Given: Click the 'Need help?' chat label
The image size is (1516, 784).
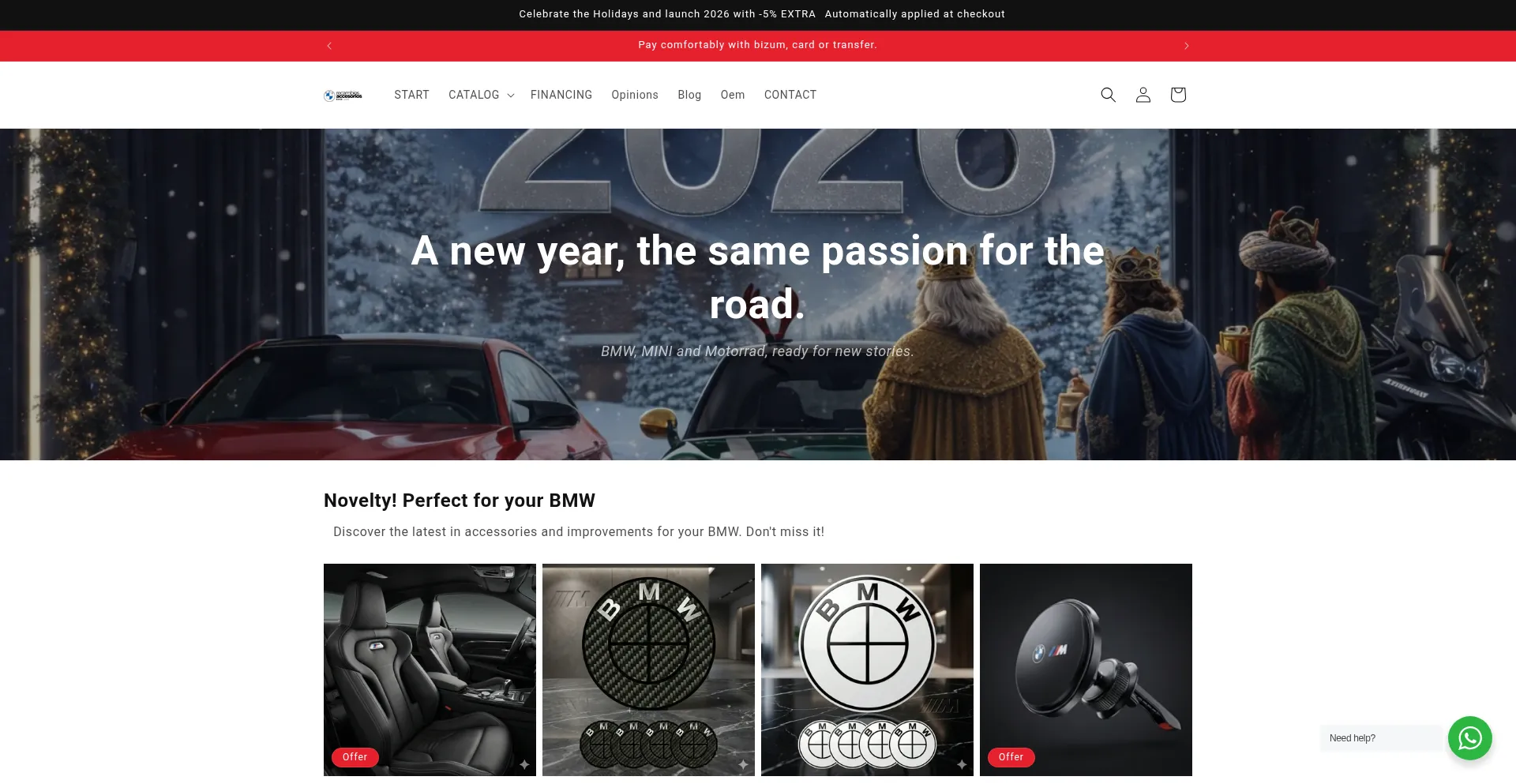Looking at the screenshot, I should click(x=1352, y=738).
